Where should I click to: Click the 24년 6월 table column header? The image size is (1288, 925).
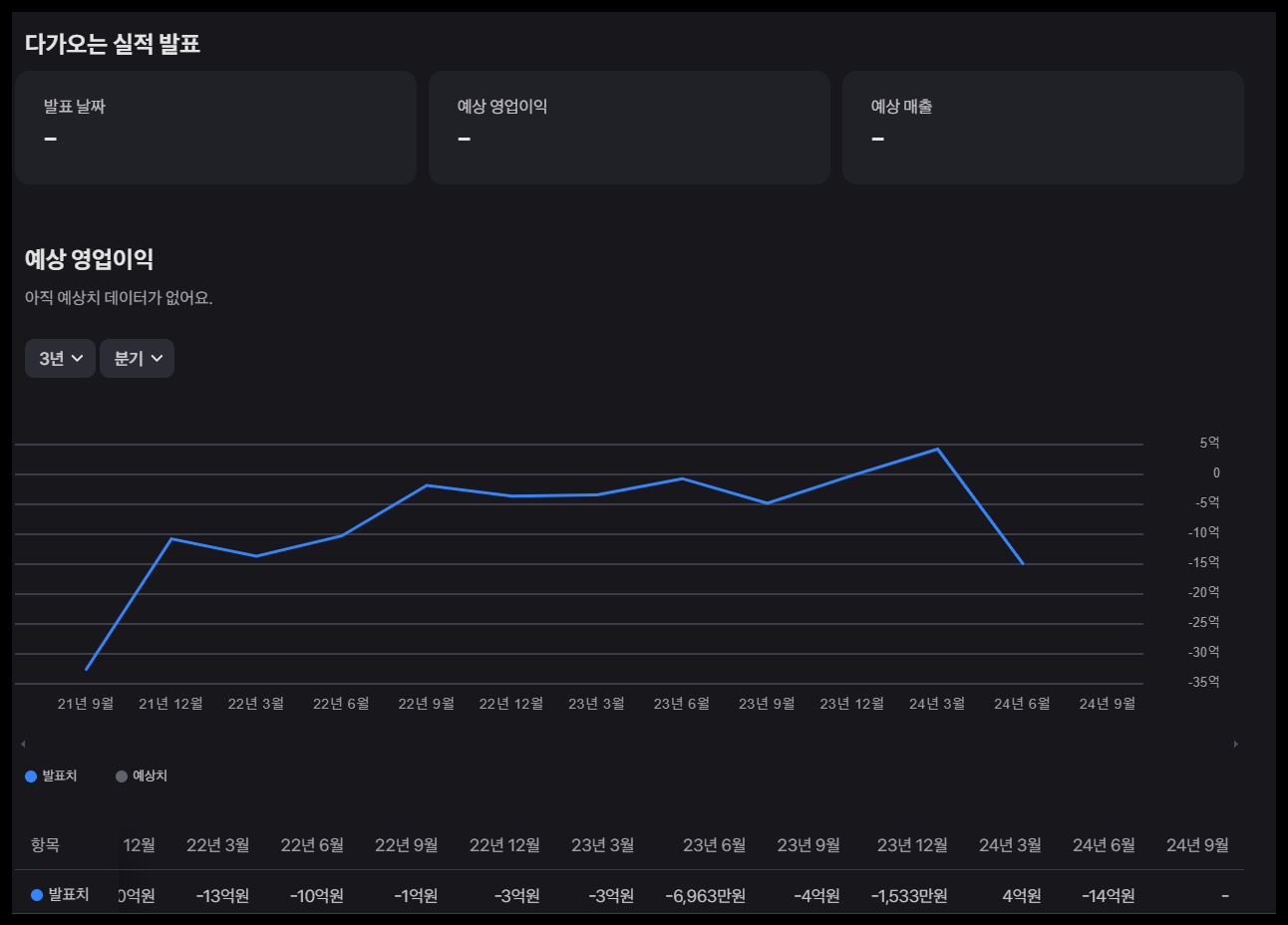pos(1104,845)
